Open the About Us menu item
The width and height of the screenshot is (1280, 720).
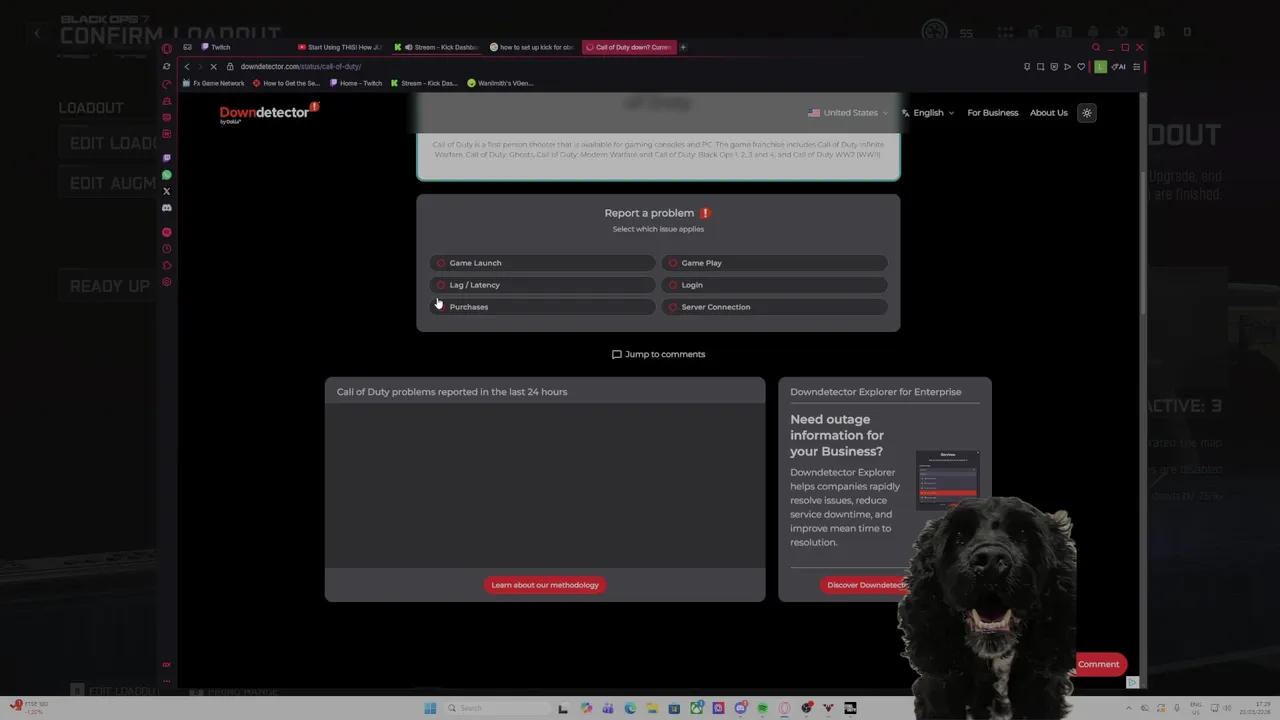pos(1049,113)
